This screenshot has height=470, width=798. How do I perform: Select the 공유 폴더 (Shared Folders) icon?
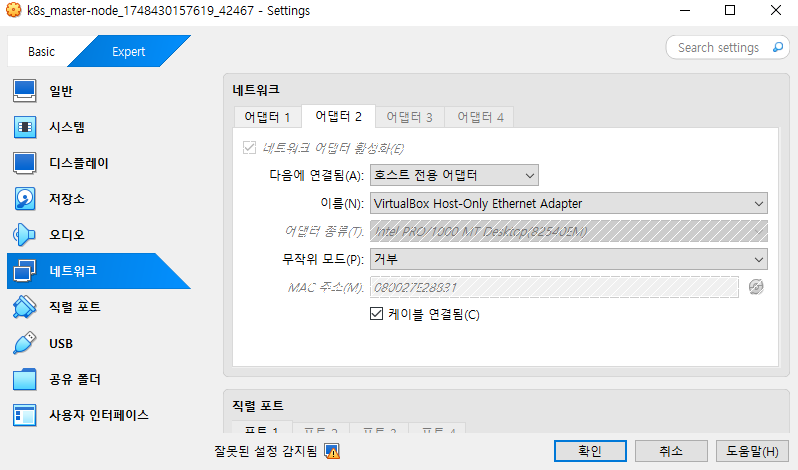click(x=25, y=380)
